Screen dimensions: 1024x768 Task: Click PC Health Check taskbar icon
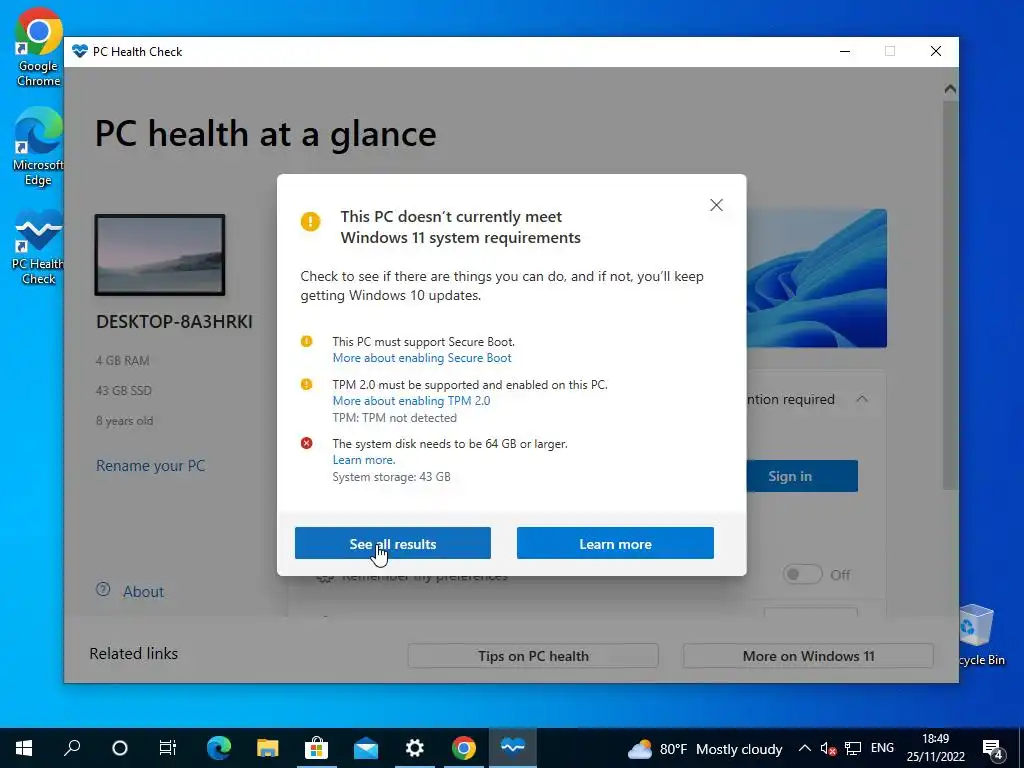[513, 748]
